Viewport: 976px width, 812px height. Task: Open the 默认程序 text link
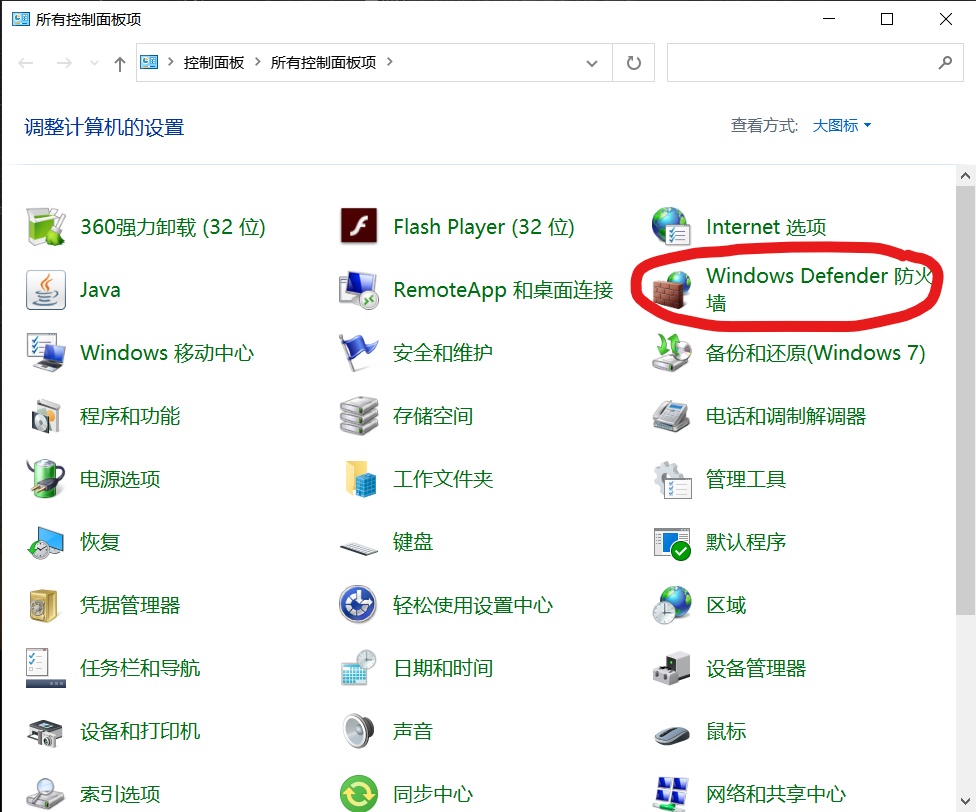click(x=746, y=542)
